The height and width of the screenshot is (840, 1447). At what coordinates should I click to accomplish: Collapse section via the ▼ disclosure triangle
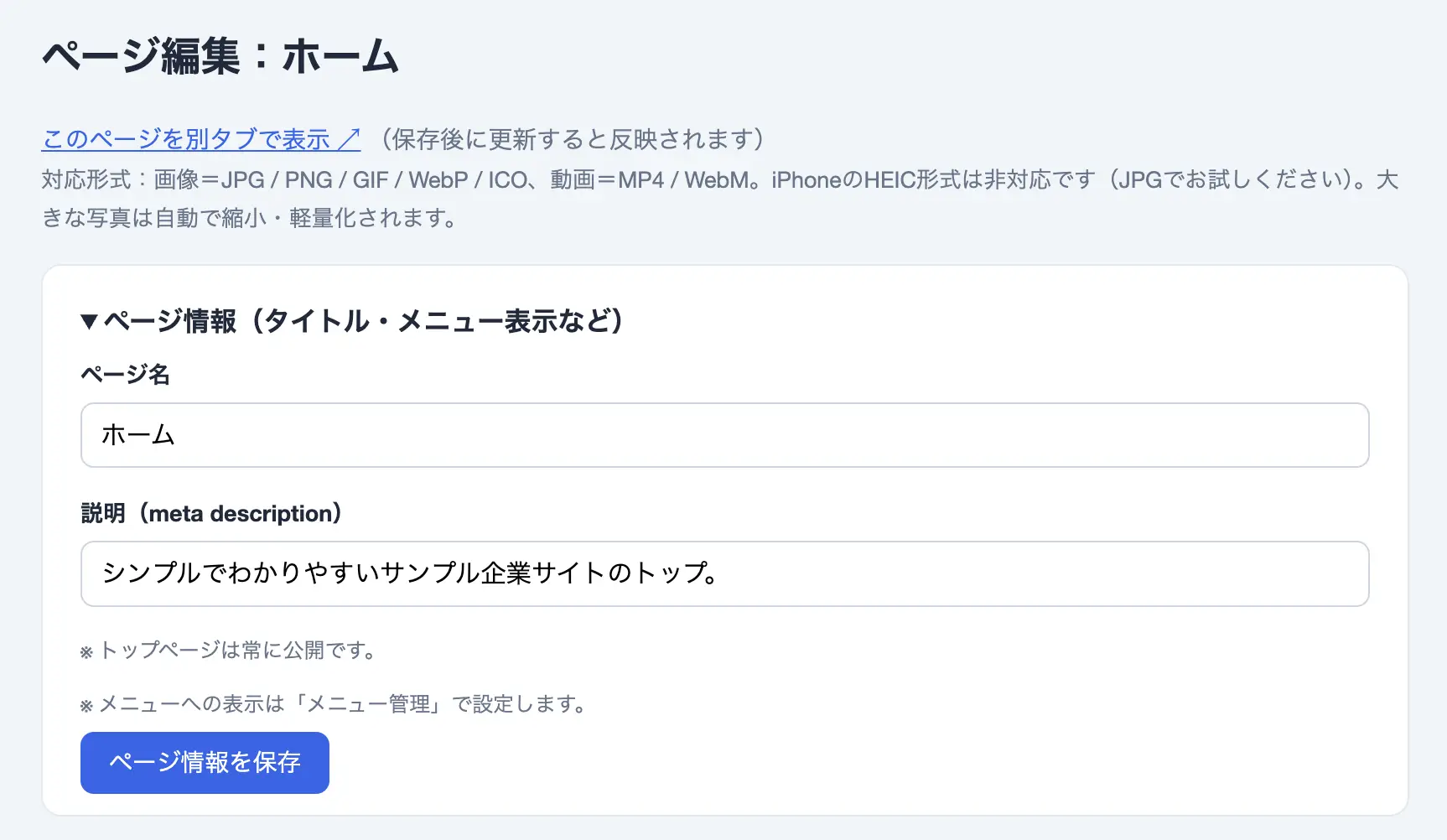(x=90, y=321)
